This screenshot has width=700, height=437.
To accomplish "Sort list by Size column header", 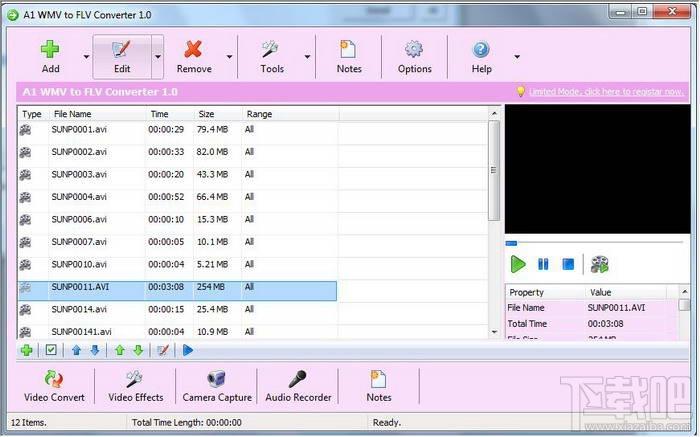I will 217,114.
